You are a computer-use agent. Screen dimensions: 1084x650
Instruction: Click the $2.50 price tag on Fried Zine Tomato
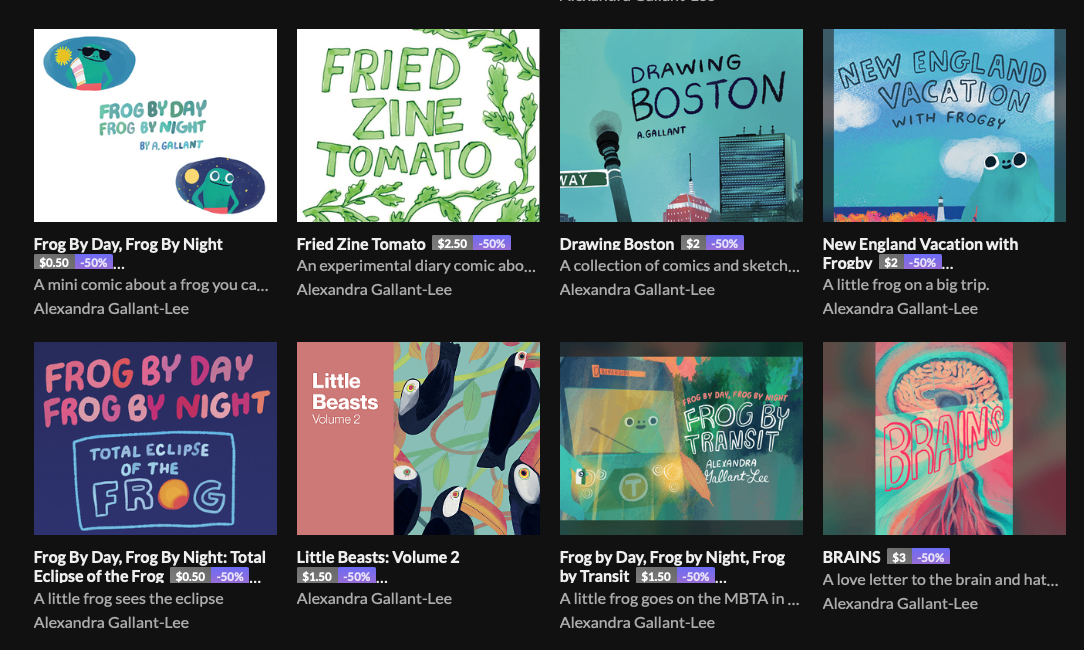(452, 244)
